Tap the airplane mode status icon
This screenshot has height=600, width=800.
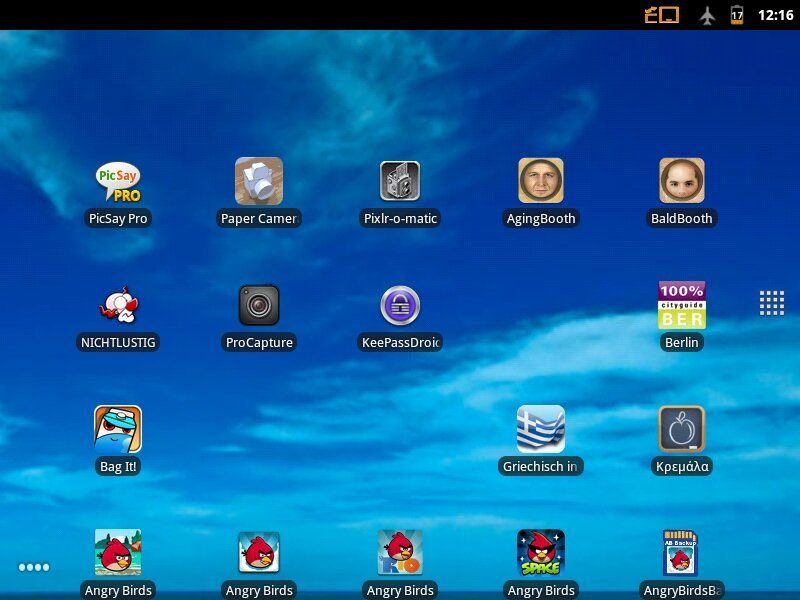707,15
